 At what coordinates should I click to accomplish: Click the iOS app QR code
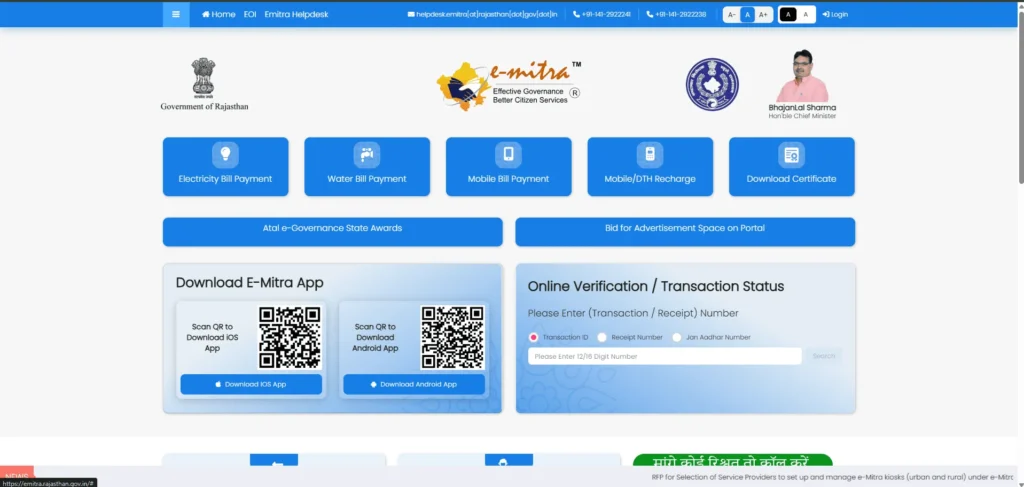coord(290,338)
